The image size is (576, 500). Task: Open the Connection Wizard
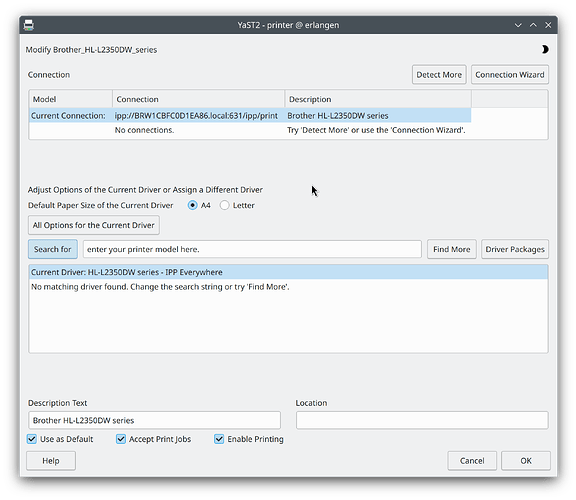(x=510, y=75)
